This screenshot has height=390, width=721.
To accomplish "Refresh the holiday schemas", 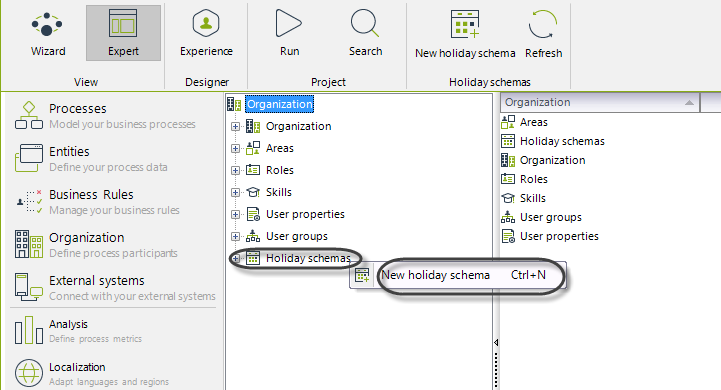I will click(544, 34).
